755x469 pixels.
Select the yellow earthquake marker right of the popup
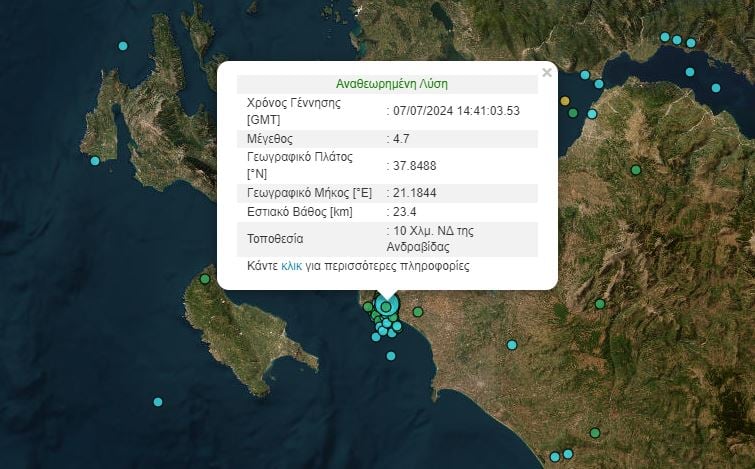tap(565, 101)
